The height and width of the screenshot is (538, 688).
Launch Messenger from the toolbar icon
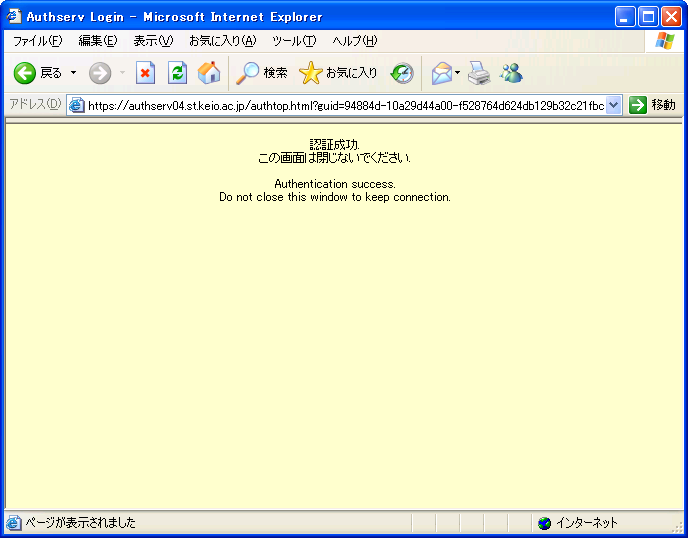(512, 73)
